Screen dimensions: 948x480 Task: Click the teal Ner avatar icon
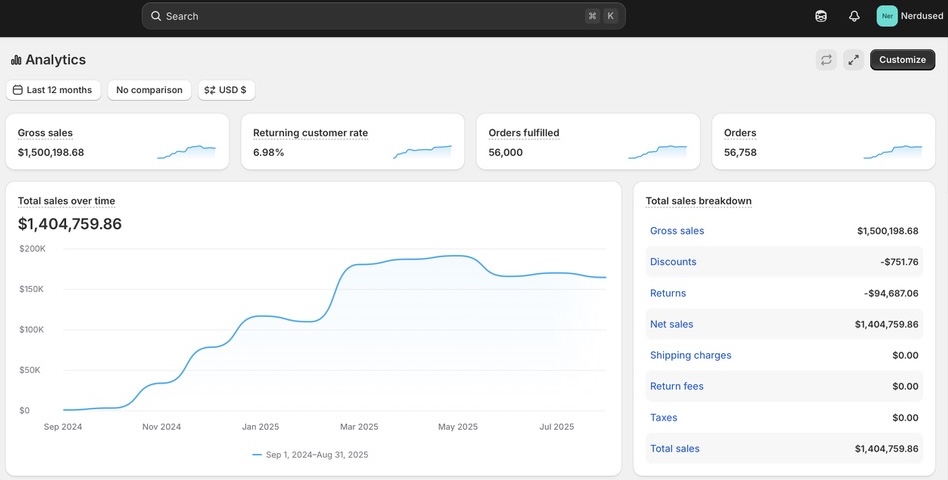[x=887, y=16]
